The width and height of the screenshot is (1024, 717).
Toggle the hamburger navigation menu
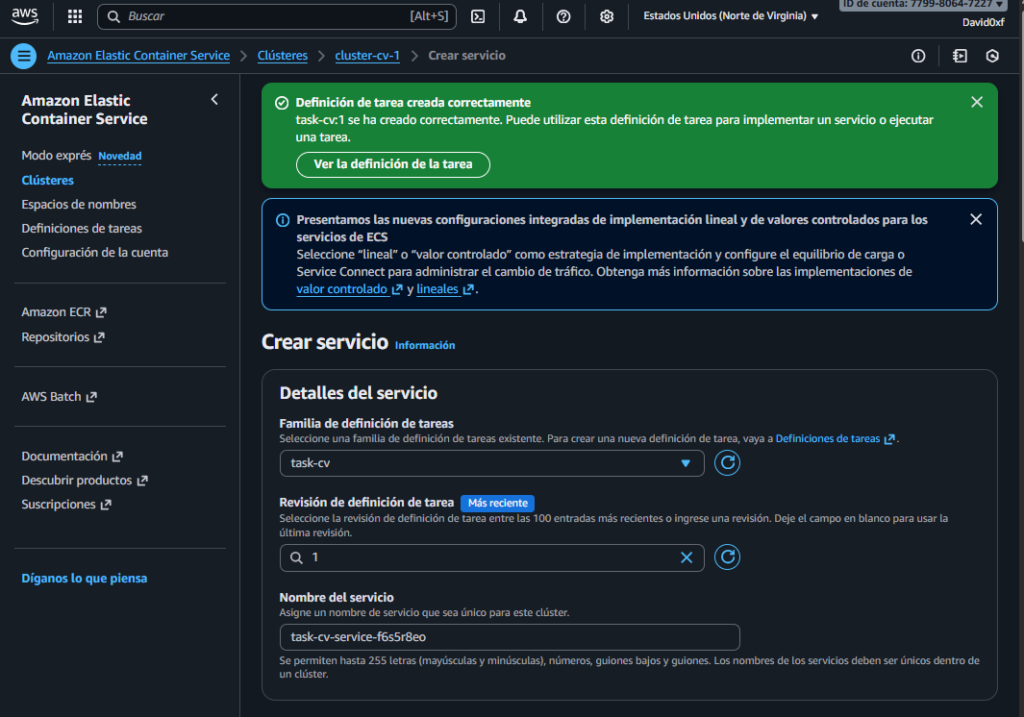pyautogui.click(x=24, y=56)
